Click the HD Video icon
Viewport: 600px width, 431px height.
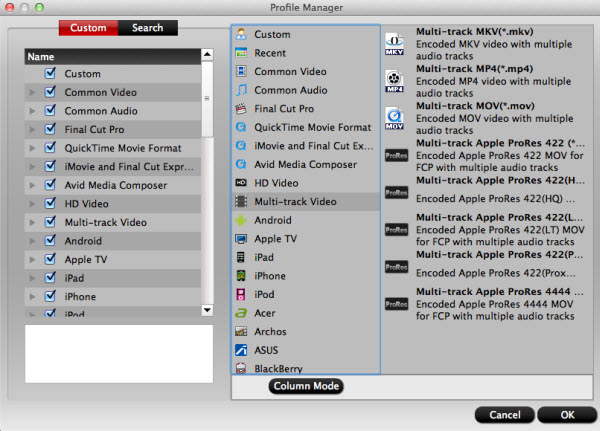pyautogui.click(x=241, y=183)
